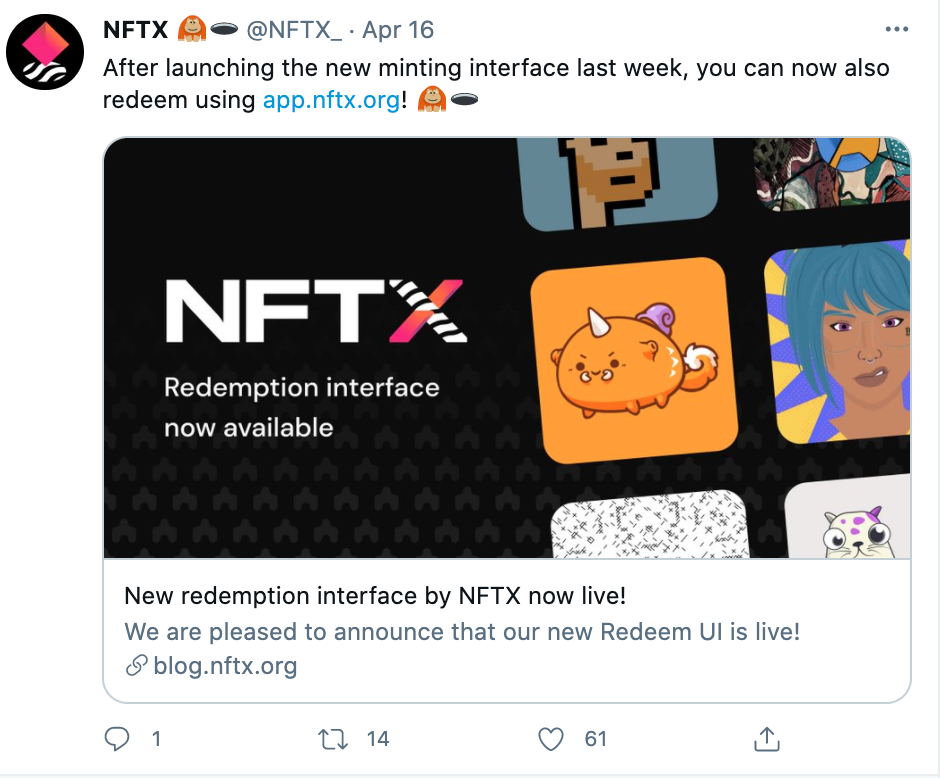Click the orangutan emoji after the tweet text

pyautogui.click(x=432, y=99)
